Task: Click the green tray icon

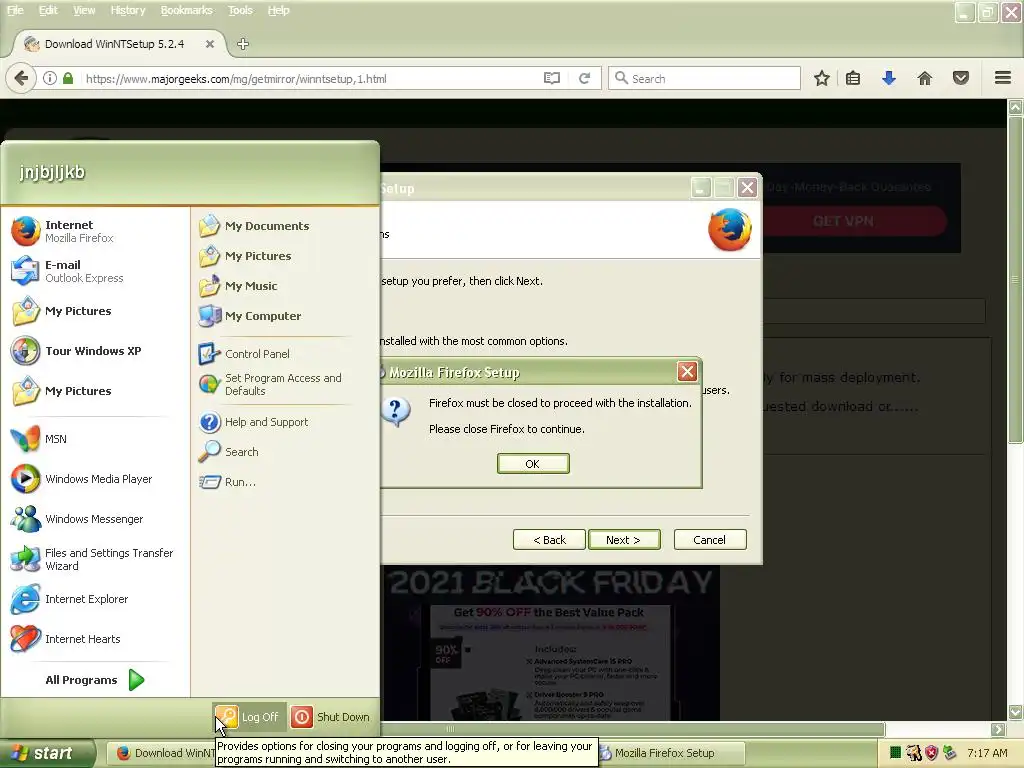Action: point(895,753)
